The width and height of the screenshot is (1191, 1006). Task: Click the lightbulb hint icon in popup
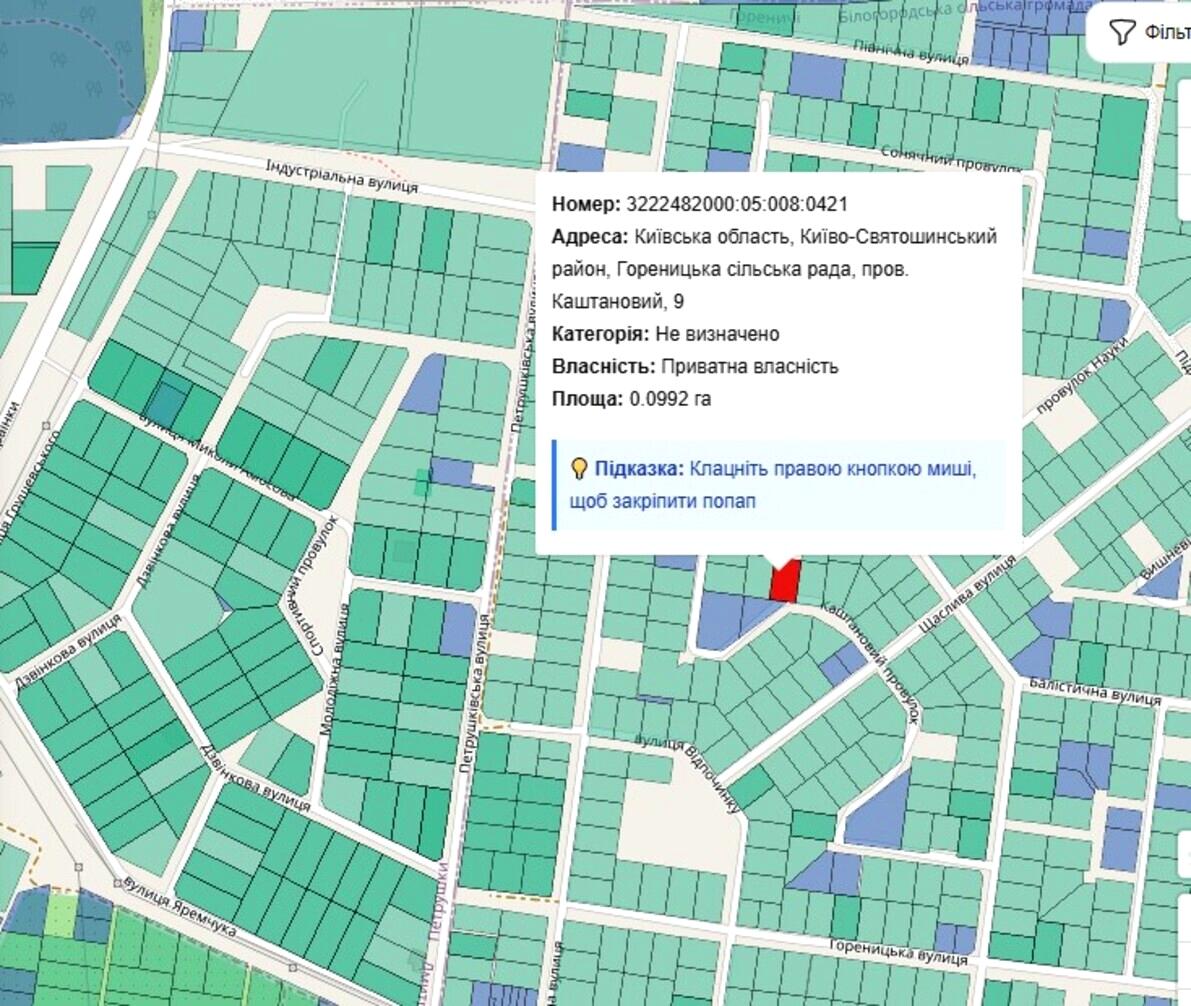578,469
